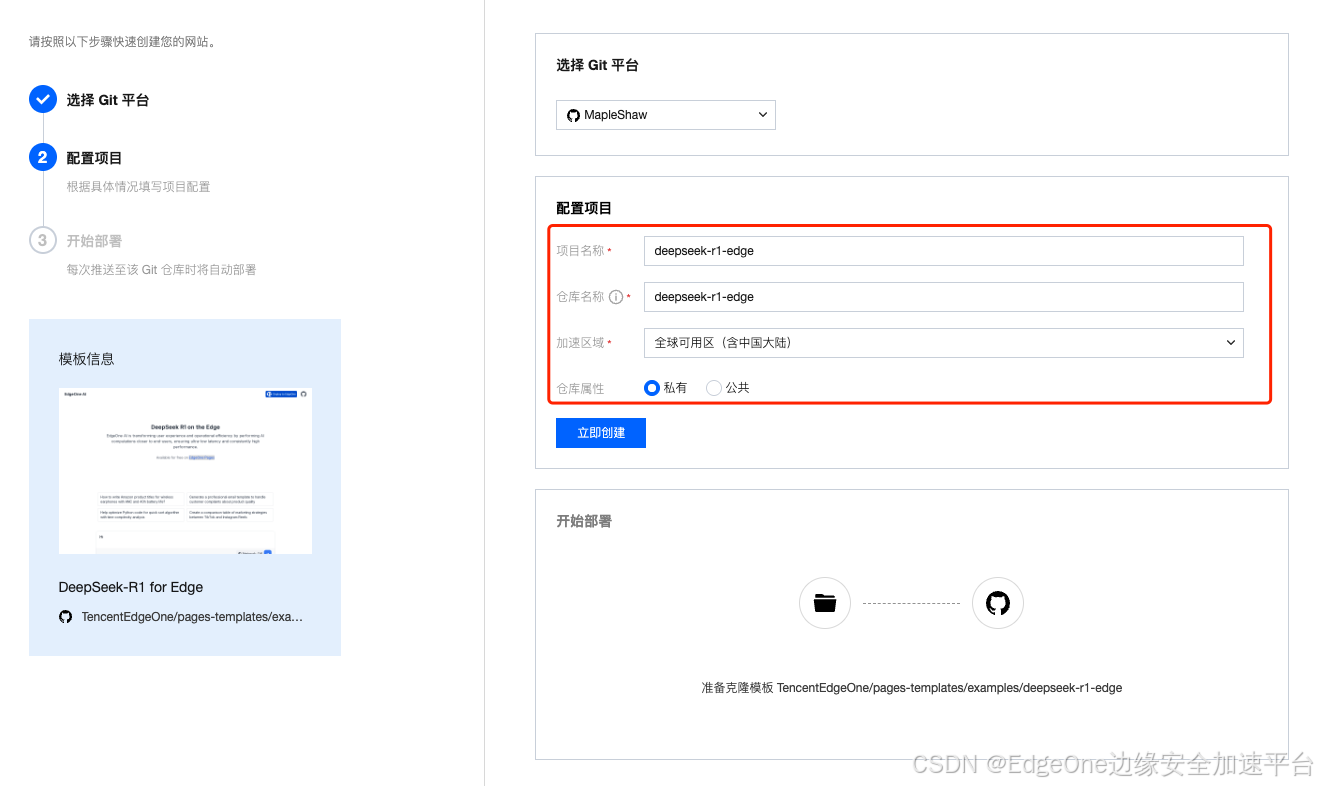This screenshot has height=786, width=1319.
Task: Click the completed step checkmark icon
Action: click(43, 99)
